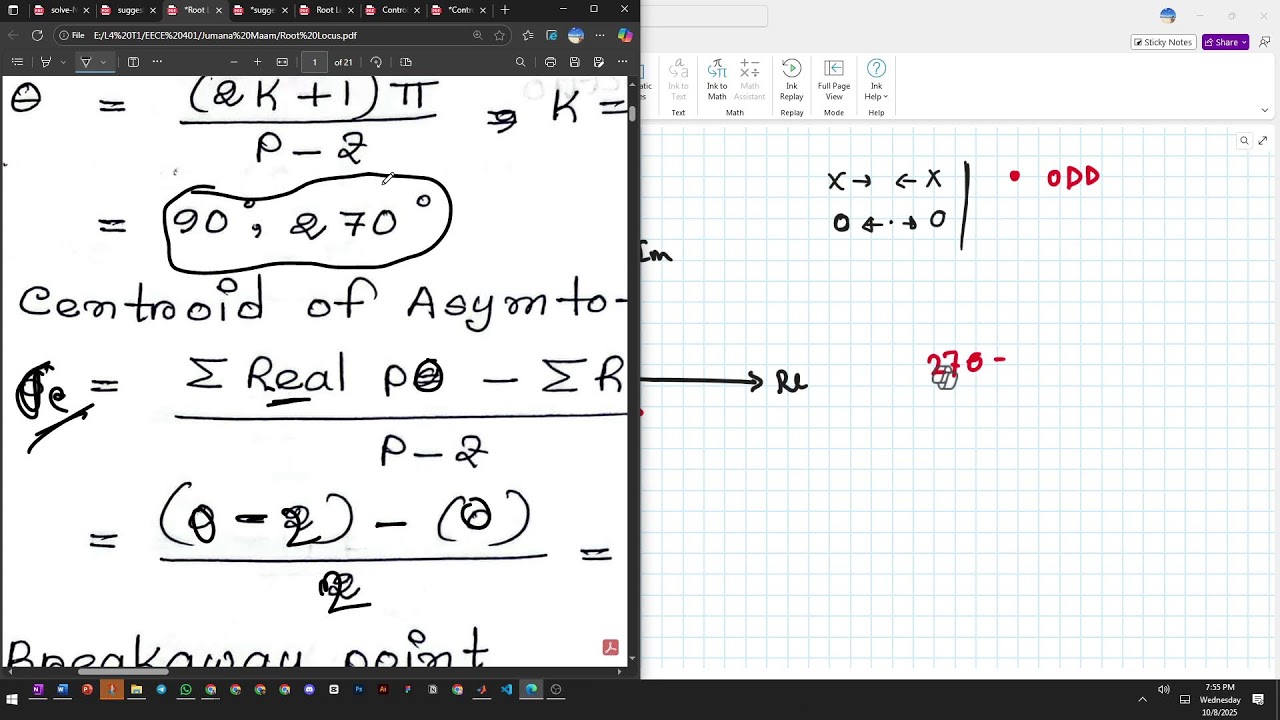The image size is (1280, 720).
Task: Switch to the first 'Contro' tab
Action: [393, 10]
